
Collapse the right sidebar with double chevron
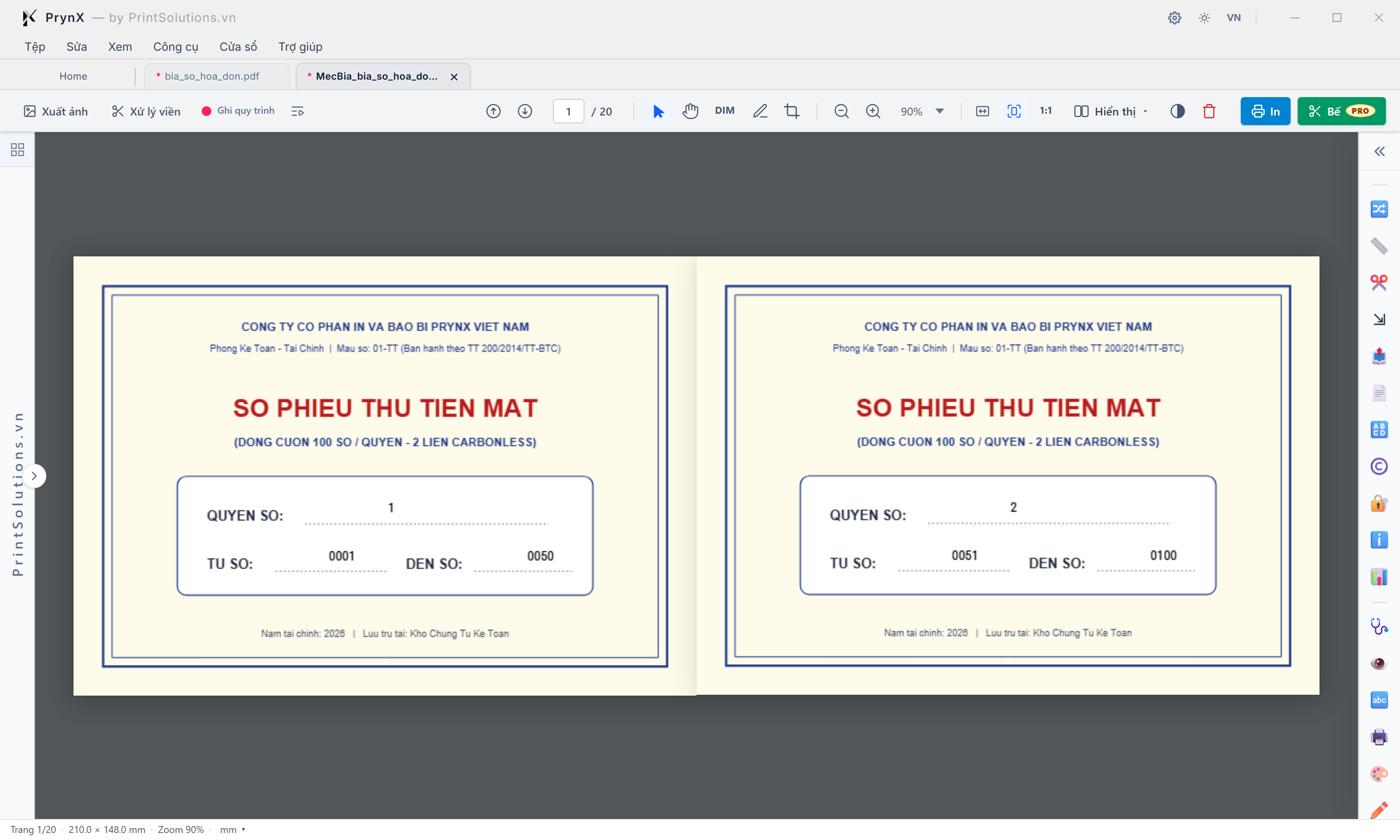[1379, 151]
